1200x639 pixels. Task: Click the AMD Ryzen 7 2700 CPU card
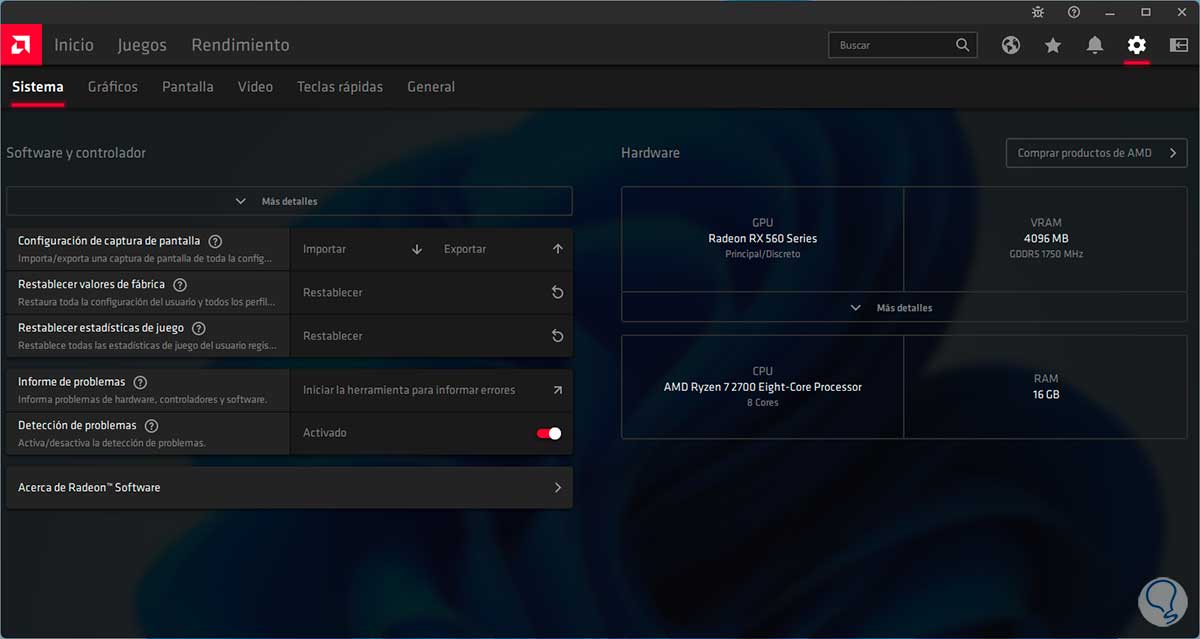pos(762,387)
